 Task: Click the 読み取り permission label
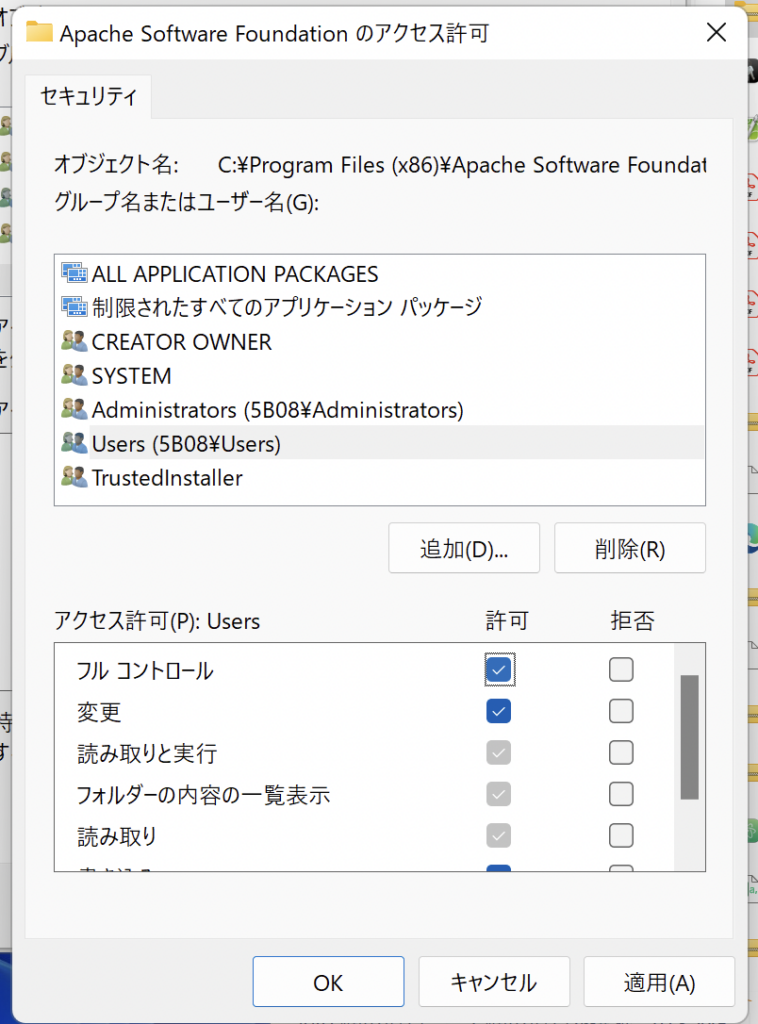117,836
